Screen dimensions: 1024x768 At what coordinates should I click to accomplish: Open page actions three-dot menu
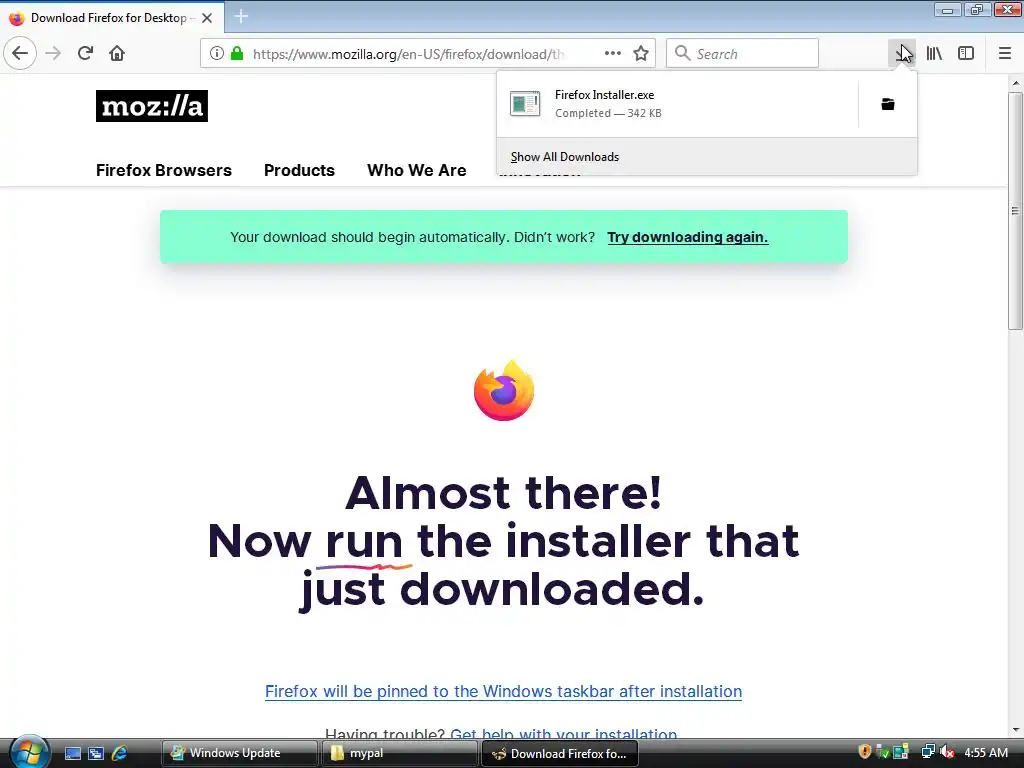pyautogui.click(x=613, y=53)
